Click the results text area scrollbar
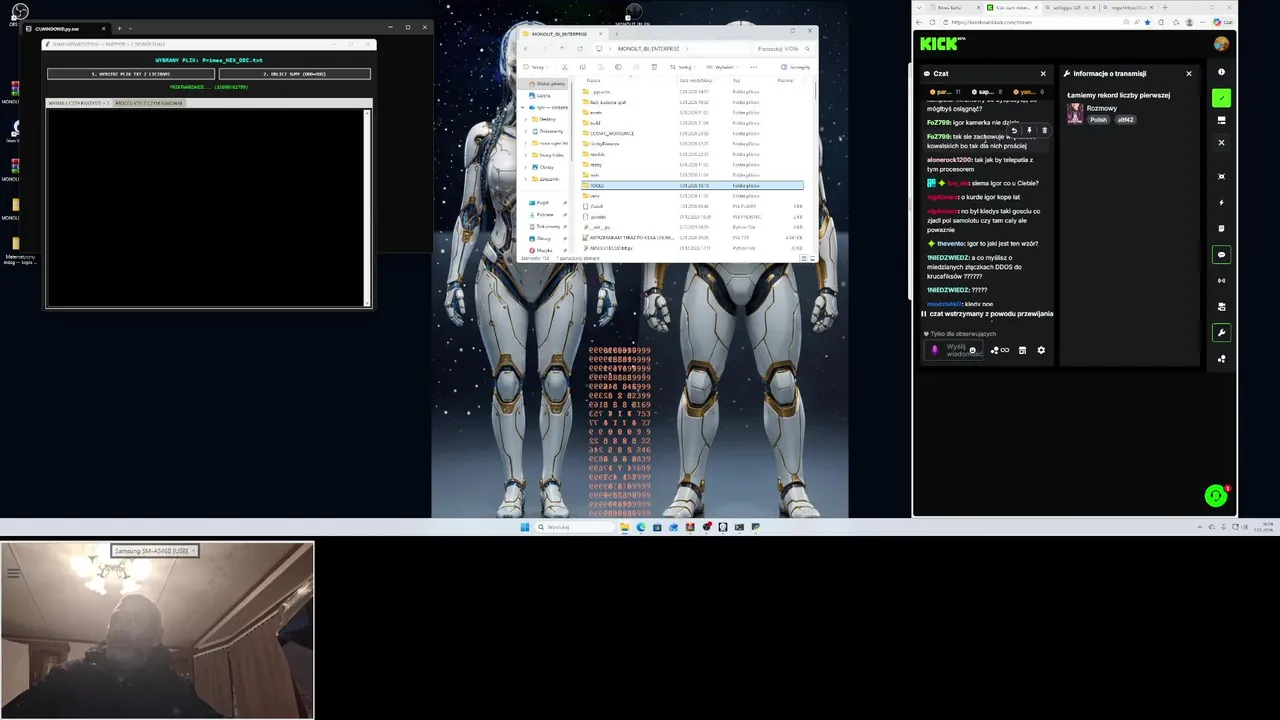Screen dimensions: 1280x720 pyautogui.click(x=367, y=207)
